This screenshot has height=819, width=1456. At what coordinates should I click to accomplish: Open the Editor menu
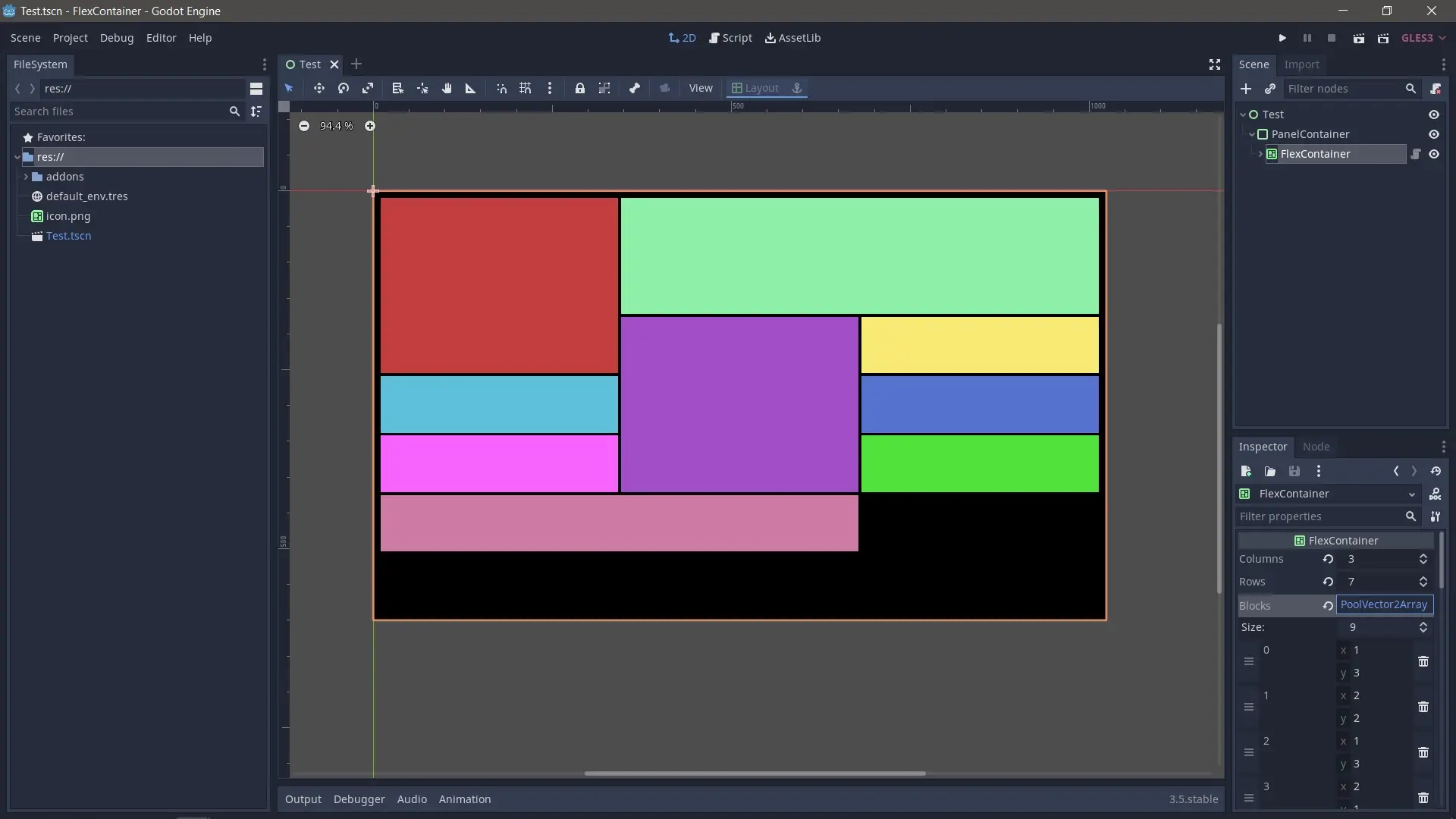[x=162, y=38]
